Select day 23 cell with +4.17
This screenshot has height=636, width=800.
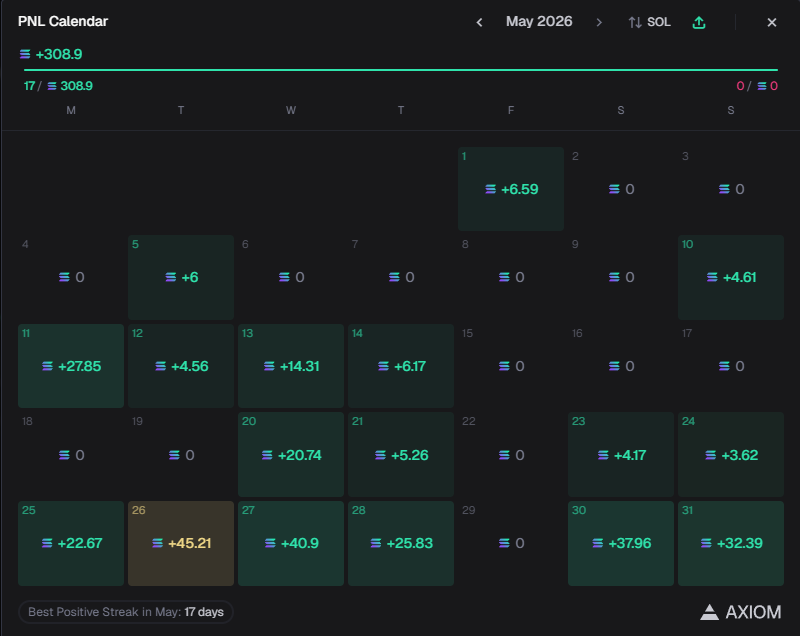(621, 454)
